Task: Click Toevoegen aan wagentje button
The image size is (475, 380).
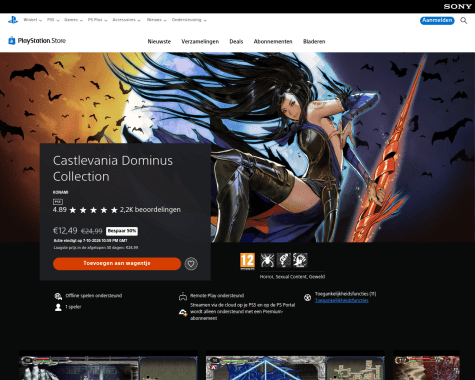Action: click(x=117, y=264)
